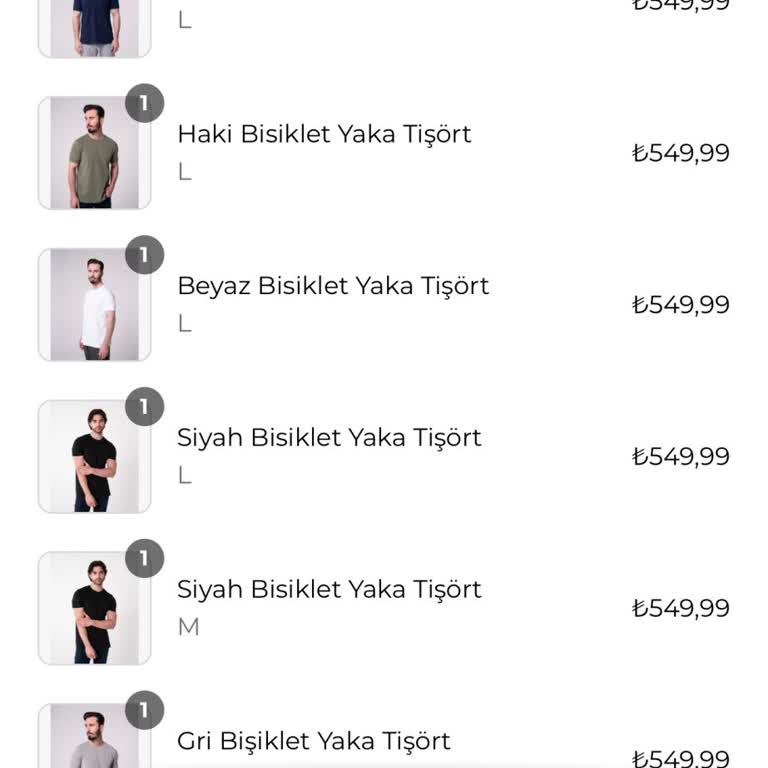The image size is (768, 768).
Task: Select Haki Bisiklet Yaka Tişört title
Action: point(324,134)
